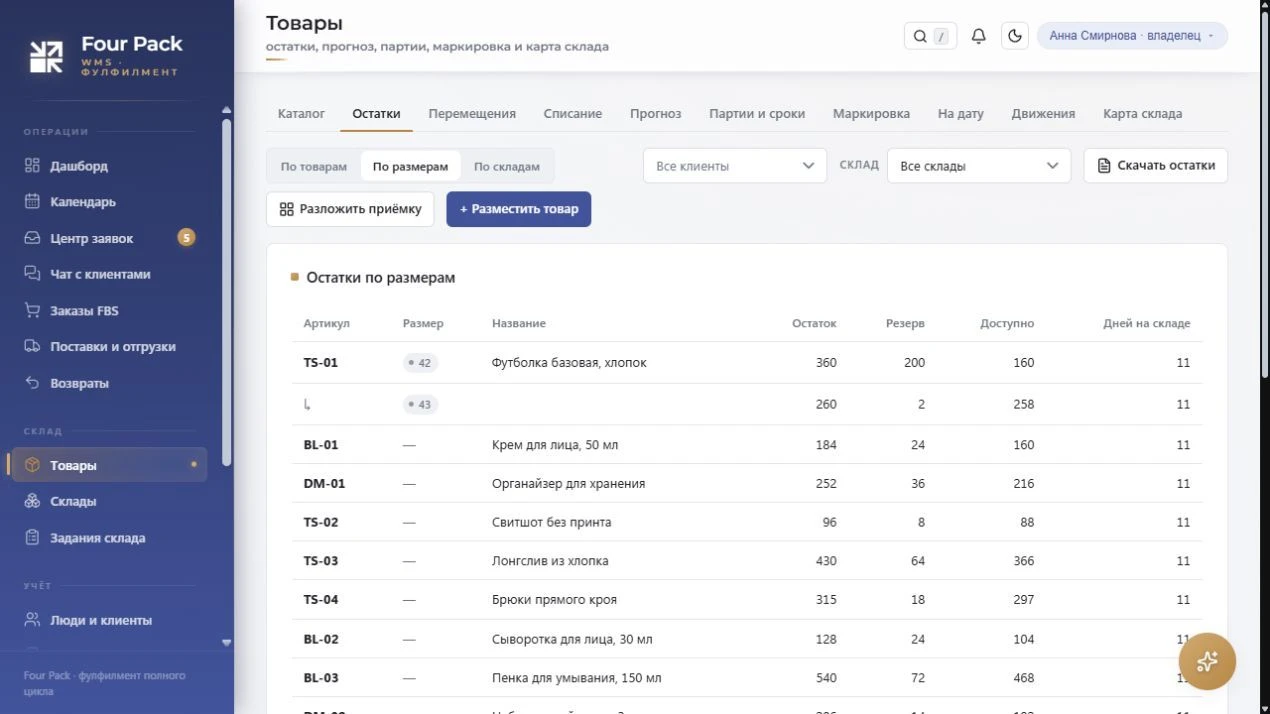Toggle dark mode moon icon

(x=1015, y=36)
